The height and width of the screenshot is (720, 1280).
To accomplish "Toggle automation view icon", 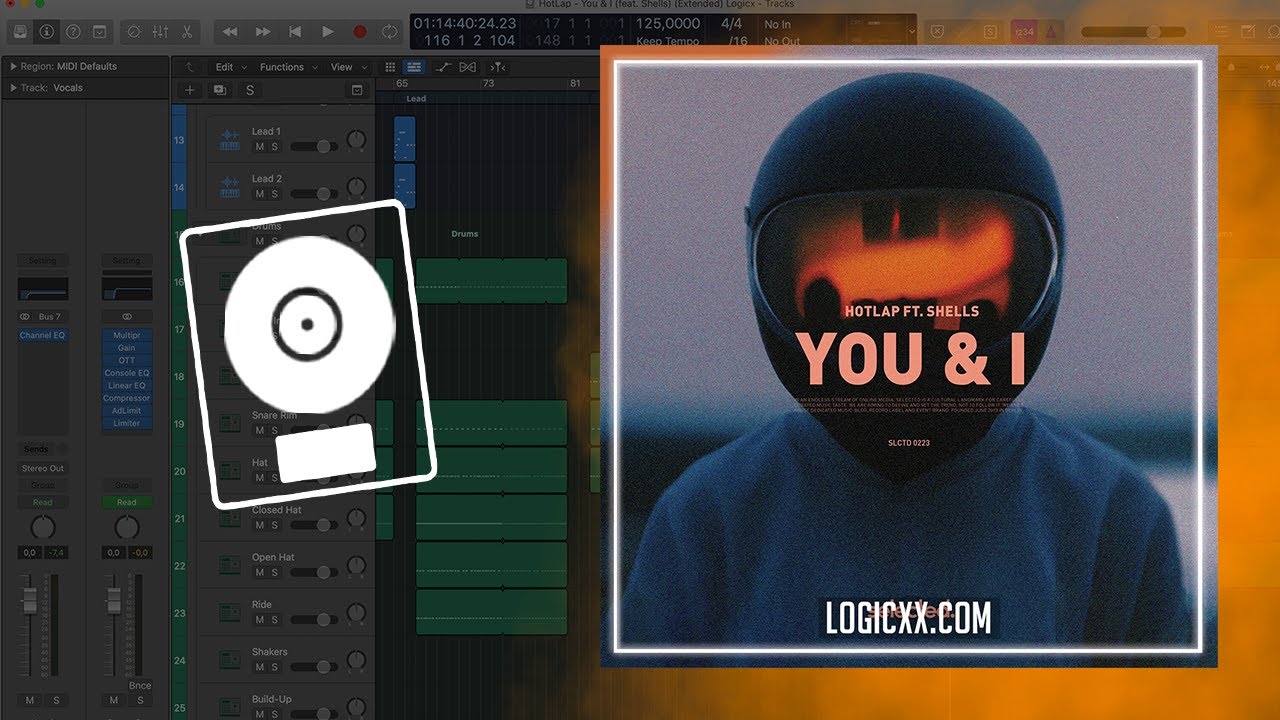I will tap(444, 67).
